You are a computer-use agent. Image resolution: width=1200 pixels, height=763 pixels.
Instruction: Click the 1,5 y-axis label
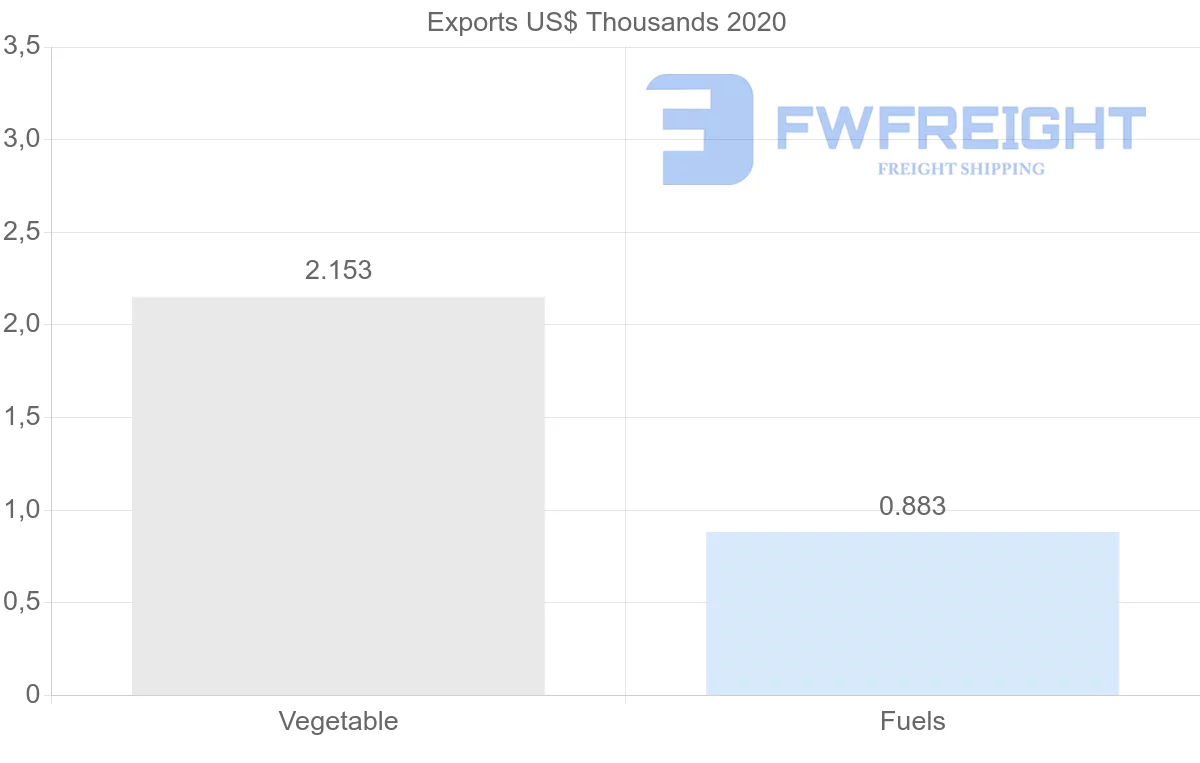[21, 417]
